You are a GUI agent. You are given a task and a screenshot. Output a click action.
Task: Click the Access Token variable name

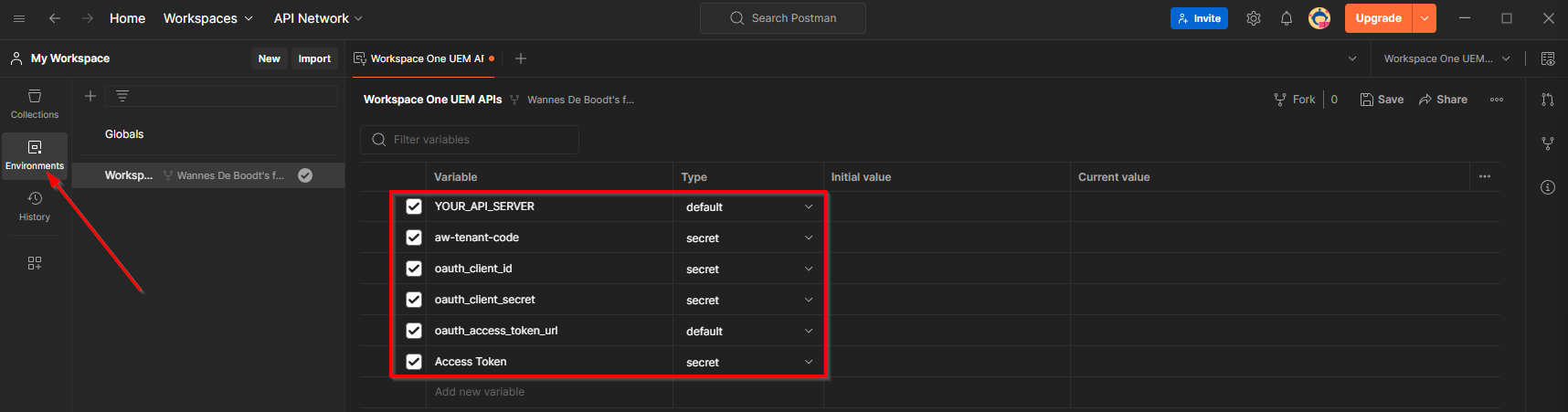(471, 362)
